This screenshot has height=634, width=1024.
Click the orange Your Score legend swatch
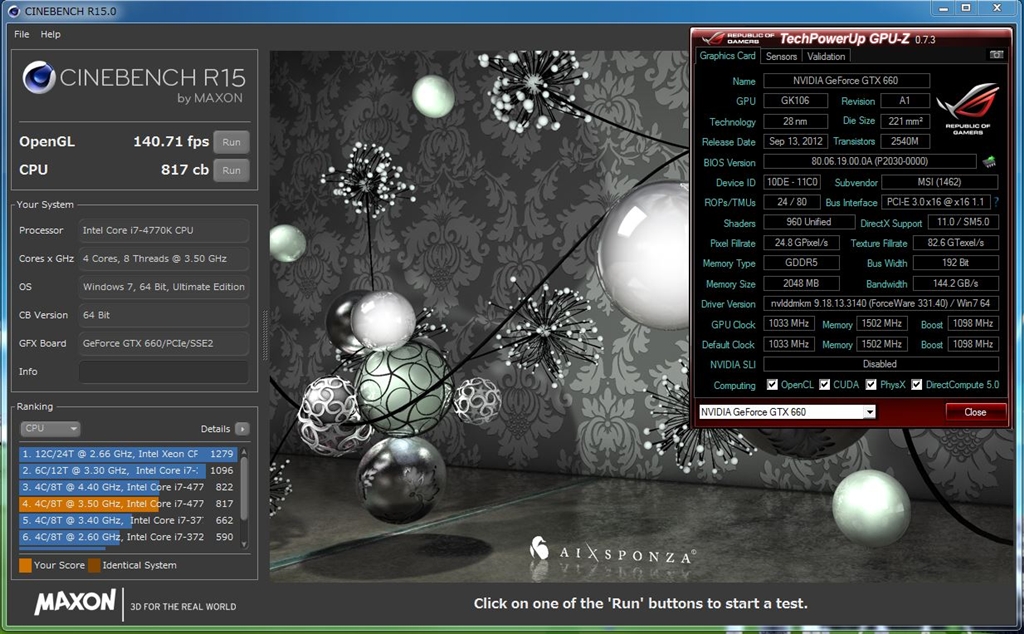click(25, 565)
